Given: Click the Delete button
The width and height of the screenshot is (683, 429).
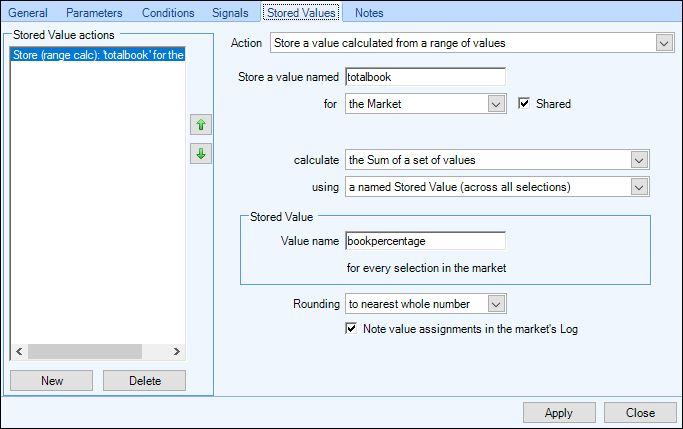Looking at the screenshot, I should [145, 381].
